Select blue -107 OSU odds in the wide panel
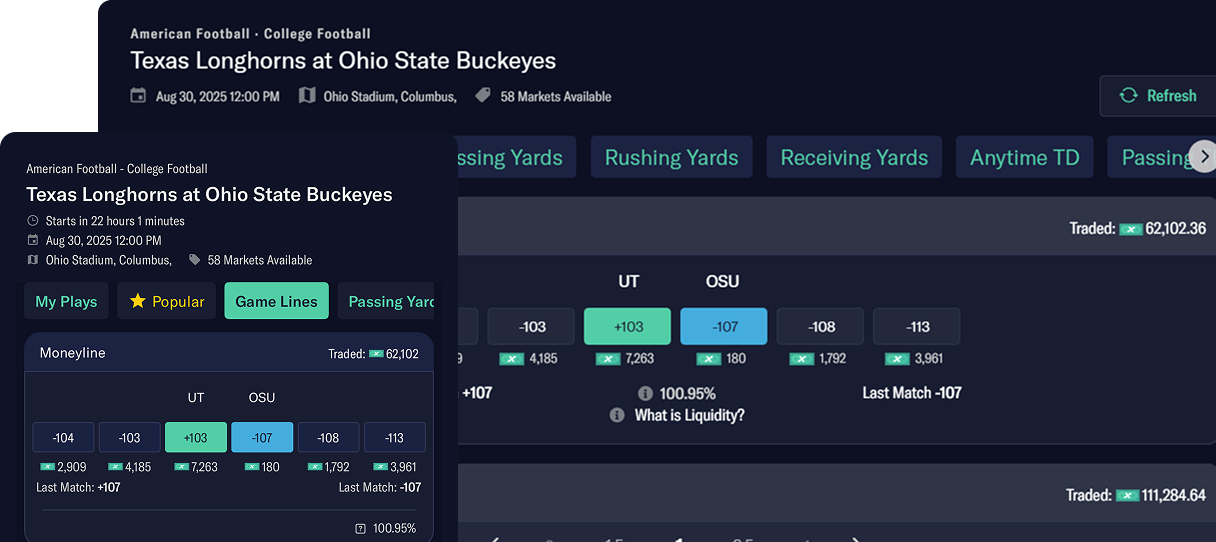Image resolution: width=1216 pixels, height=542 pixels. point(723,327)
